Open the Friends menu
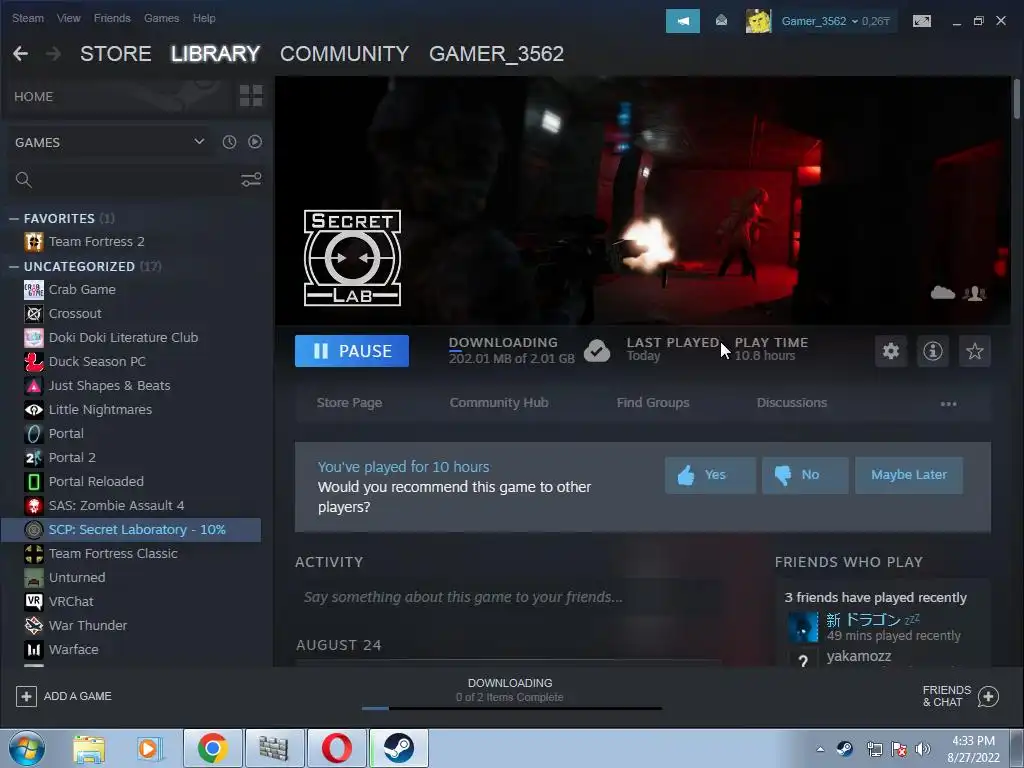This screenshot has height=768, width=1024. [112, 18]
